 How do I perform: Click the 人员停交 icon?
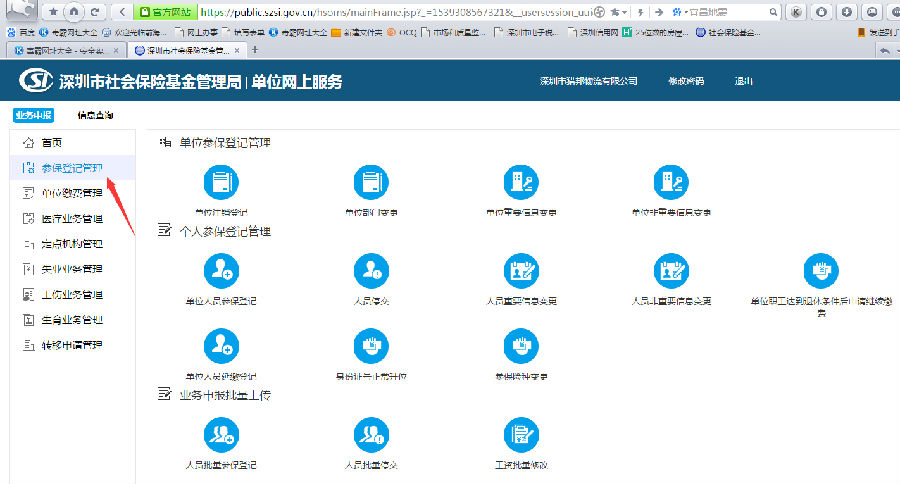pyautogui.click(x=370, y=271)
